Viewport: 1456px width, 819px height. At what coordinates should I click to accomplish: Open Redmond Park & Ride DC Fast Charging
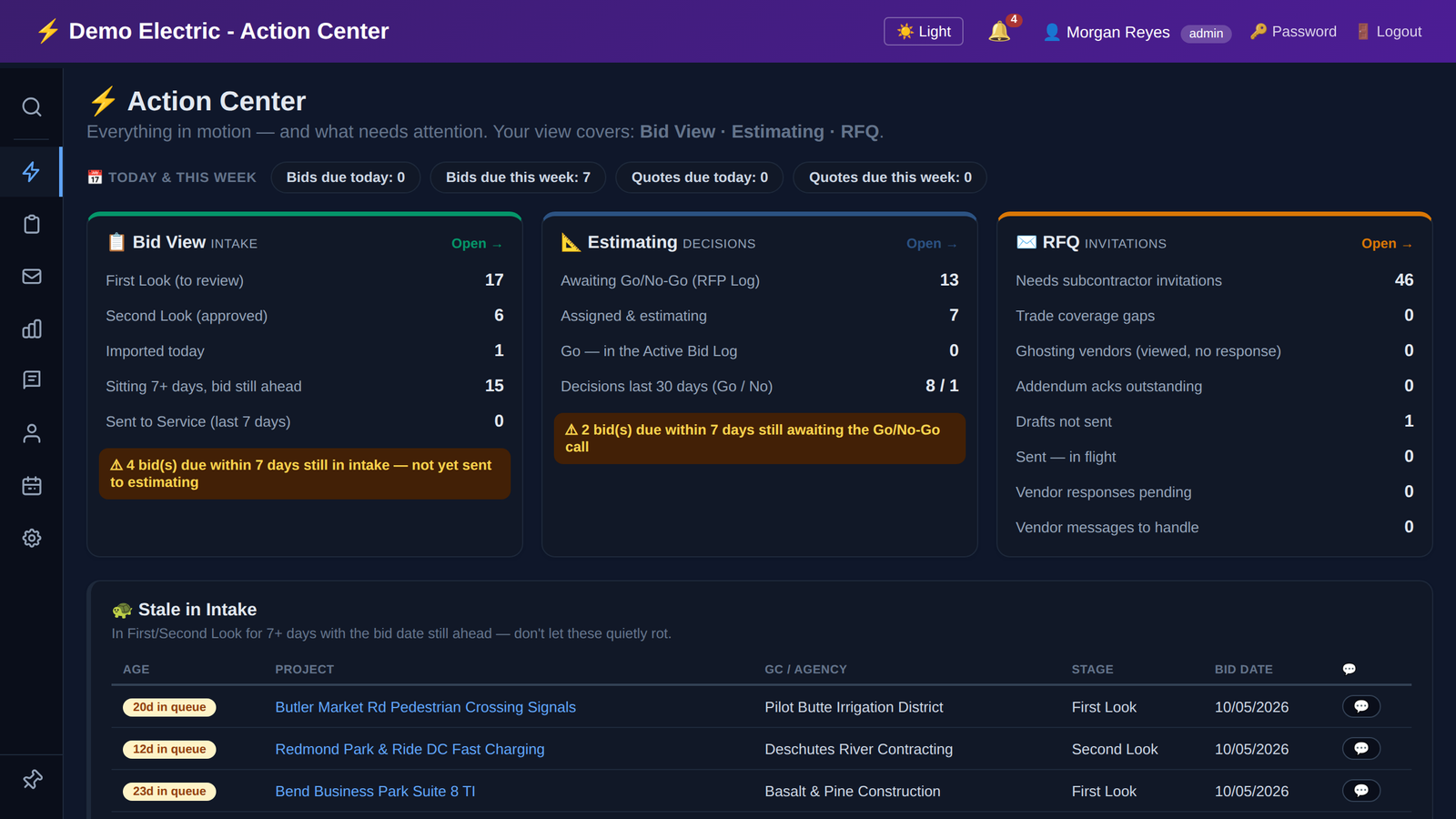coord(409,749)
